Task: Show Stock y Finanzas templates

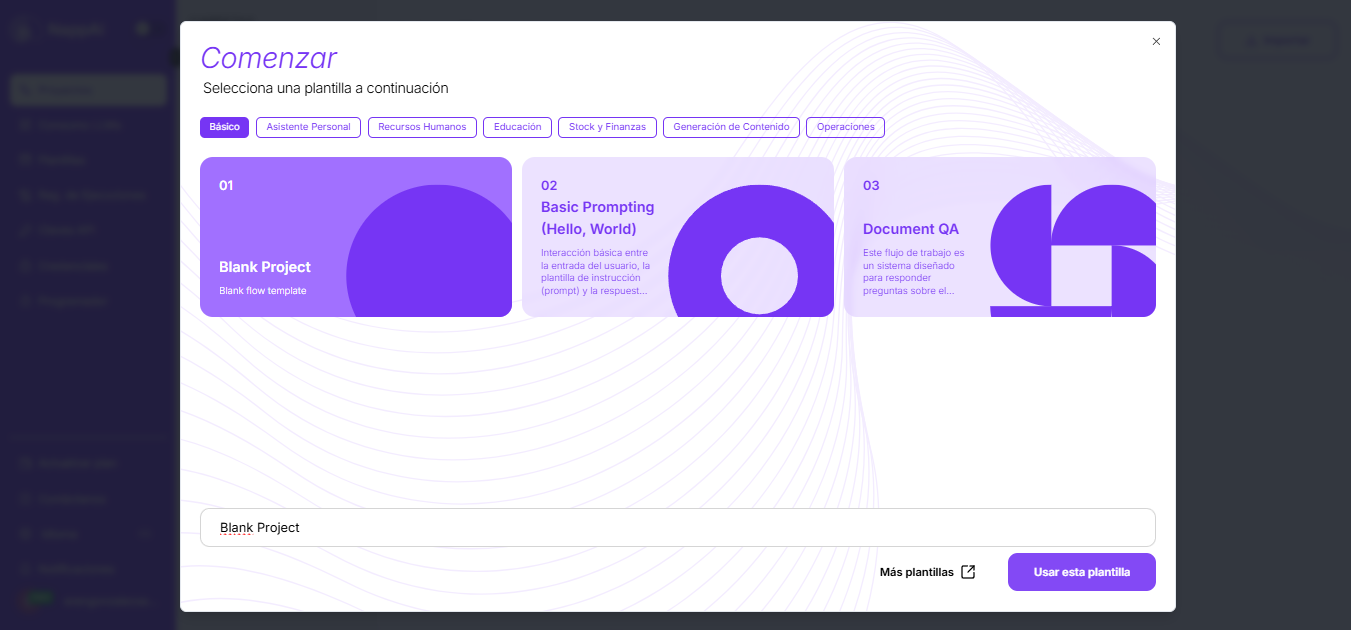Action: (x=608, y=127)
